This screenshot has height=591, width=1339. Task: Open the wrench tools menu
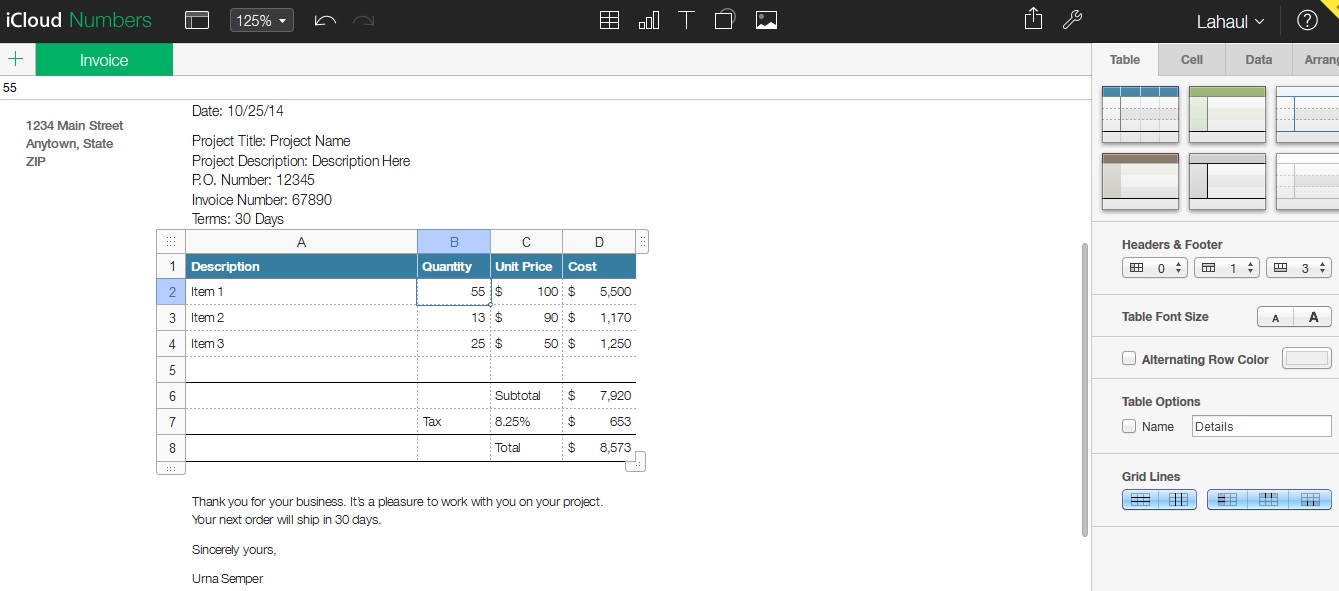(x=1072, y=20)
